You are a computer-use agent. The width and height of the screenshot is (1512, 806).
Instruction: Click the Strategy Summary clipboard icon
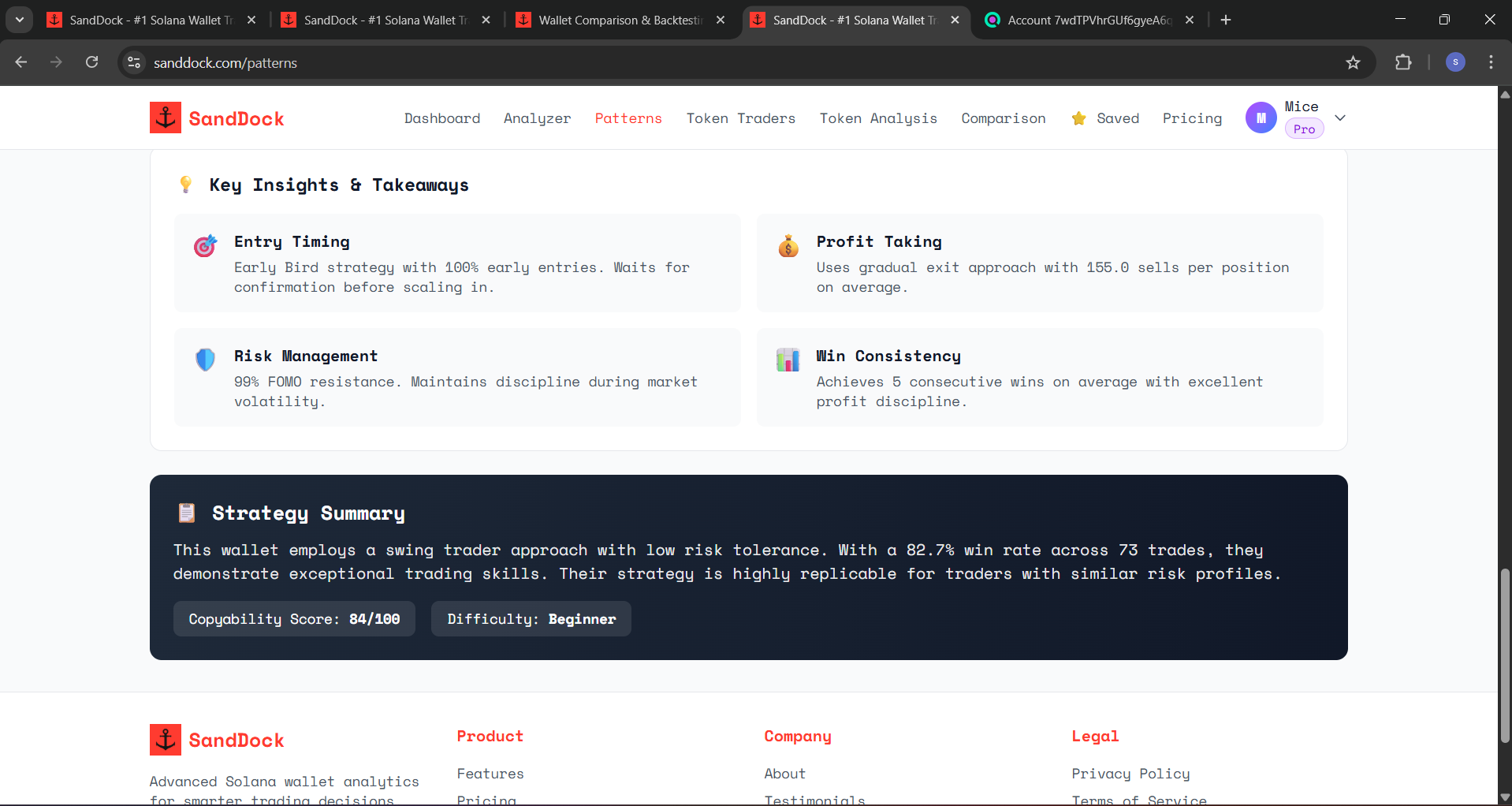(187, 513)
